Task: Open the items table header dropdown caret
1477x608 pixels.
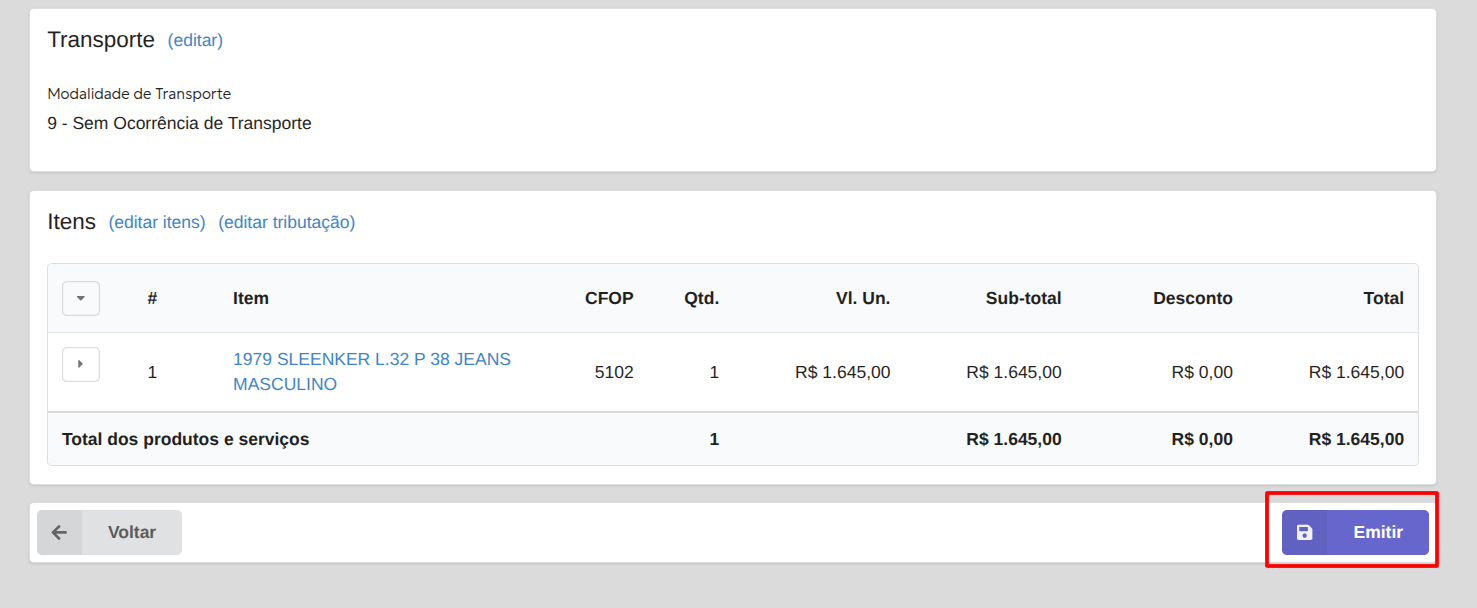Action: pos(81,298)
